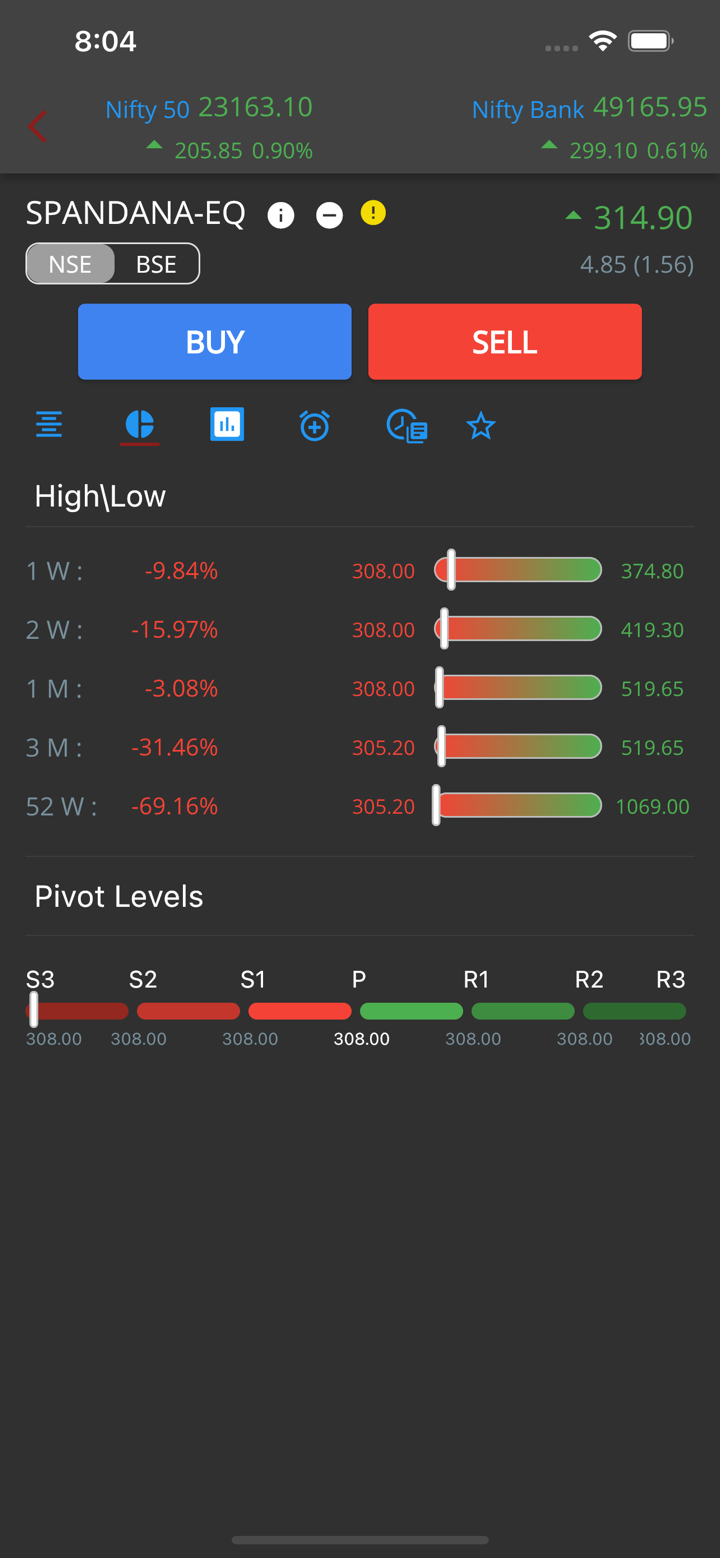Viewport: 720px width, 1558px height.
Task: Tap the Nifty Bank index value
Action: (x=649, y=107)
